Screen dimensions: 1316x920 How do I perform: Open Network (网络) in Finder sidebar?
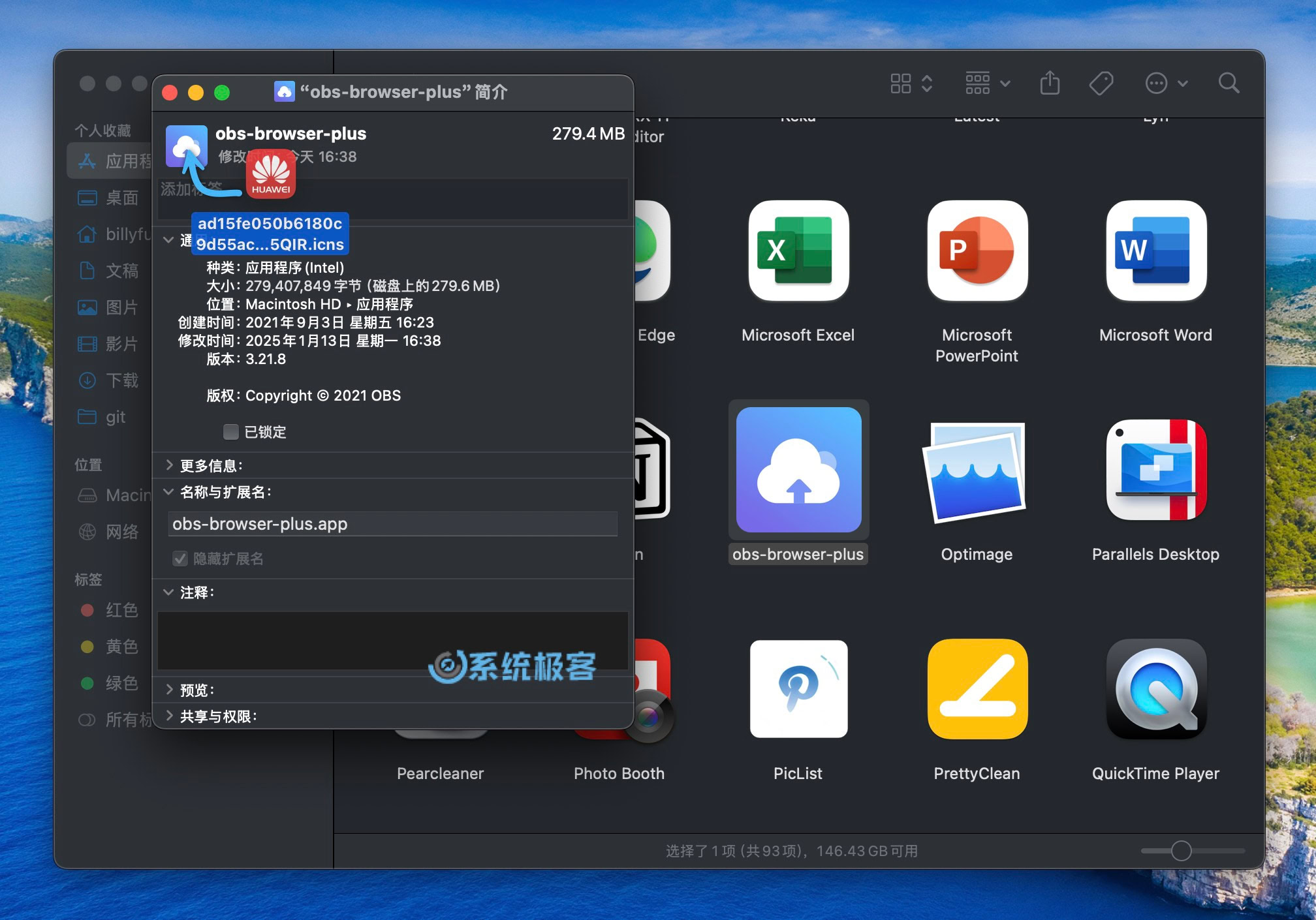pyautogui.click(x=108, y=532)
